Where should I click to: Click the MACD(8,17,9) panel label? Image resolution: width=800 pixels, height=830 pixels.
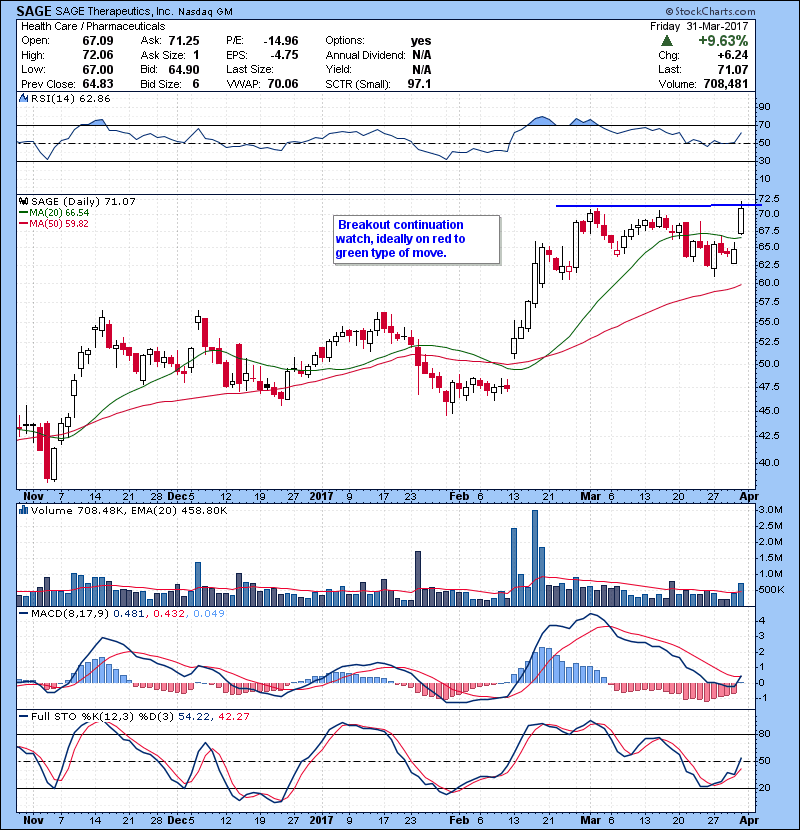pyautogui.click(x=70, y=614)
